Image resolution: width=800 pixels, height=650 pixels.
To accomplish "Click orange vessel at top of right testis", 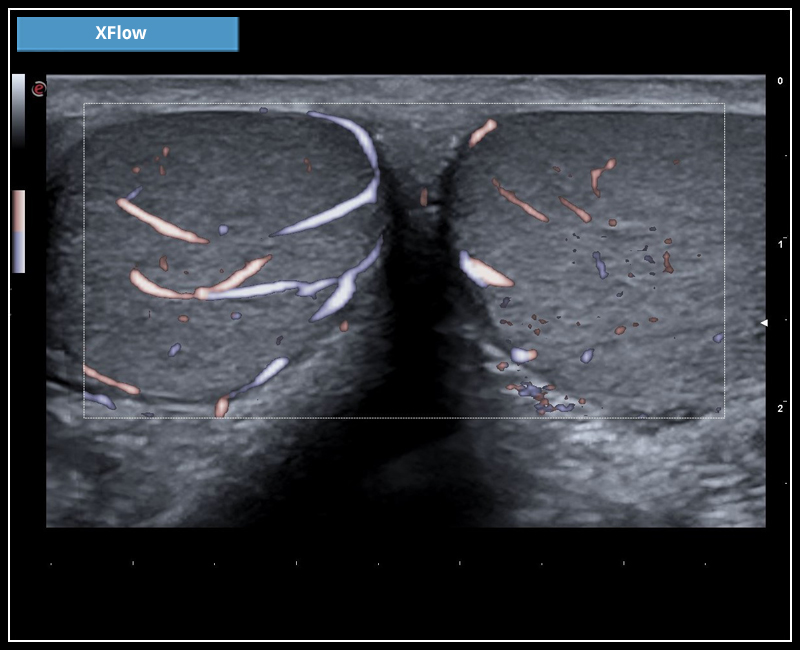I will 482,131.
